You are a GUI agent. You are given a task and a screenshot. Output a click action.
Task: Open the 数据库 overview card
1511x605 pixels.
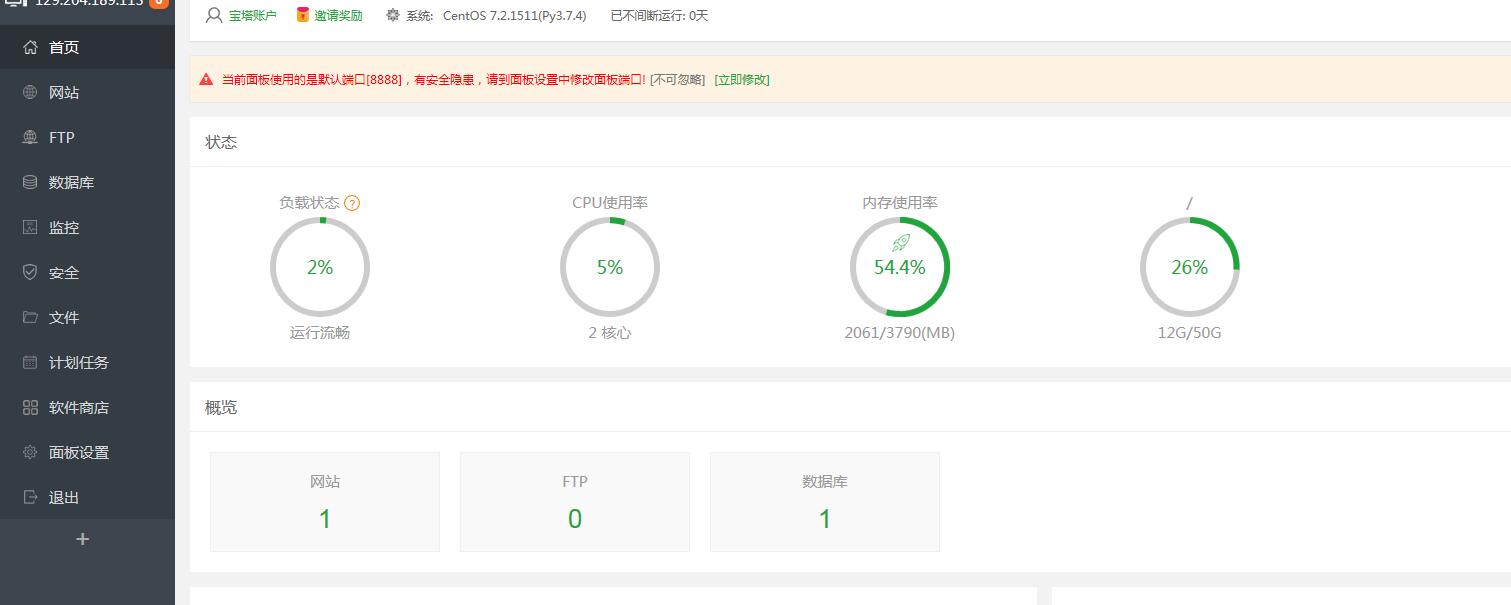(824, 501)
